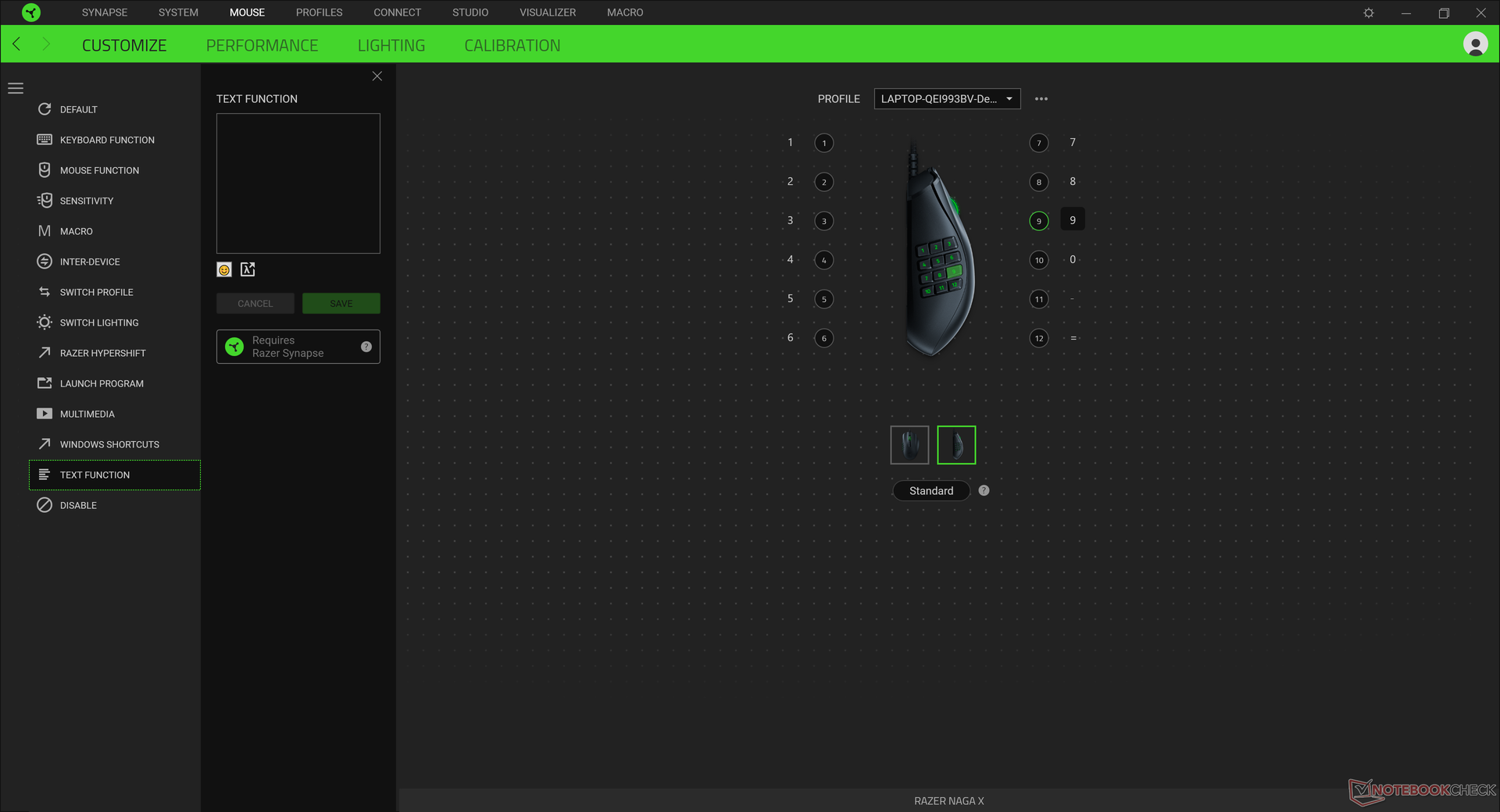
Task: Open CONNECT top menu
Action: (397, 12)
